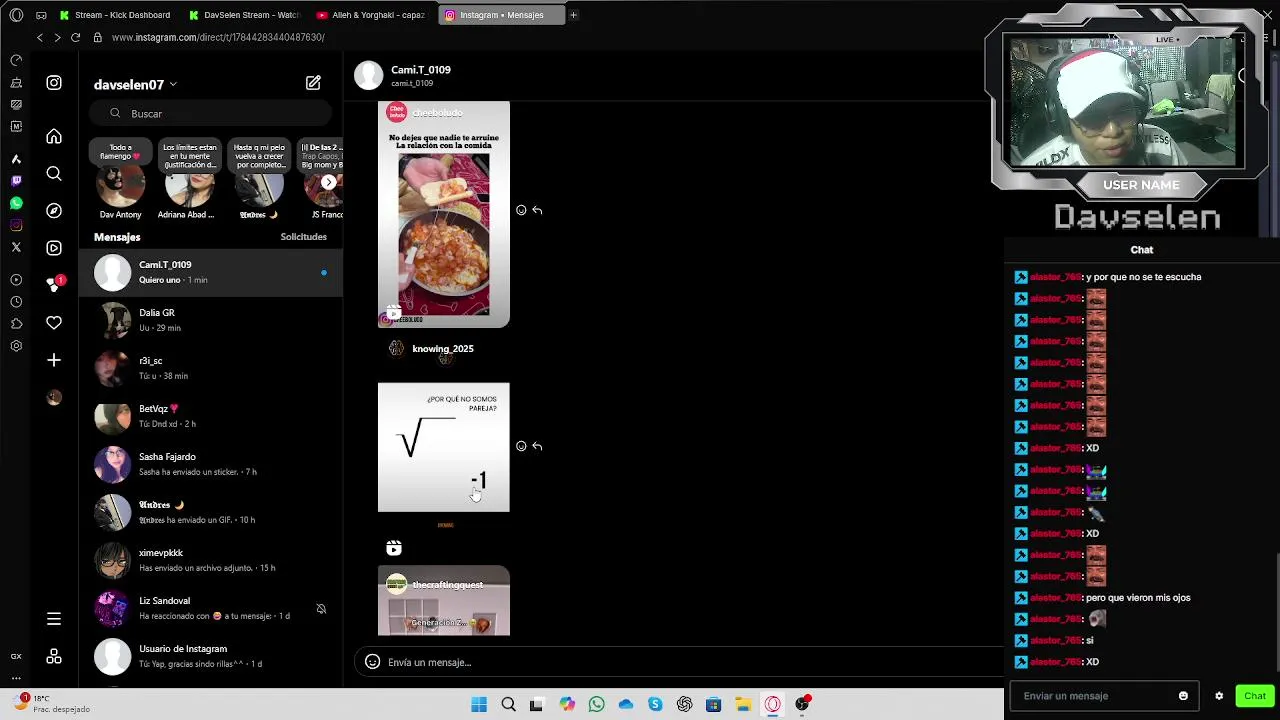The image size is (1280, 720).
Task: Switch to Alleh & Yorghaki YouTube tab
Action: (x=373, y=15)
